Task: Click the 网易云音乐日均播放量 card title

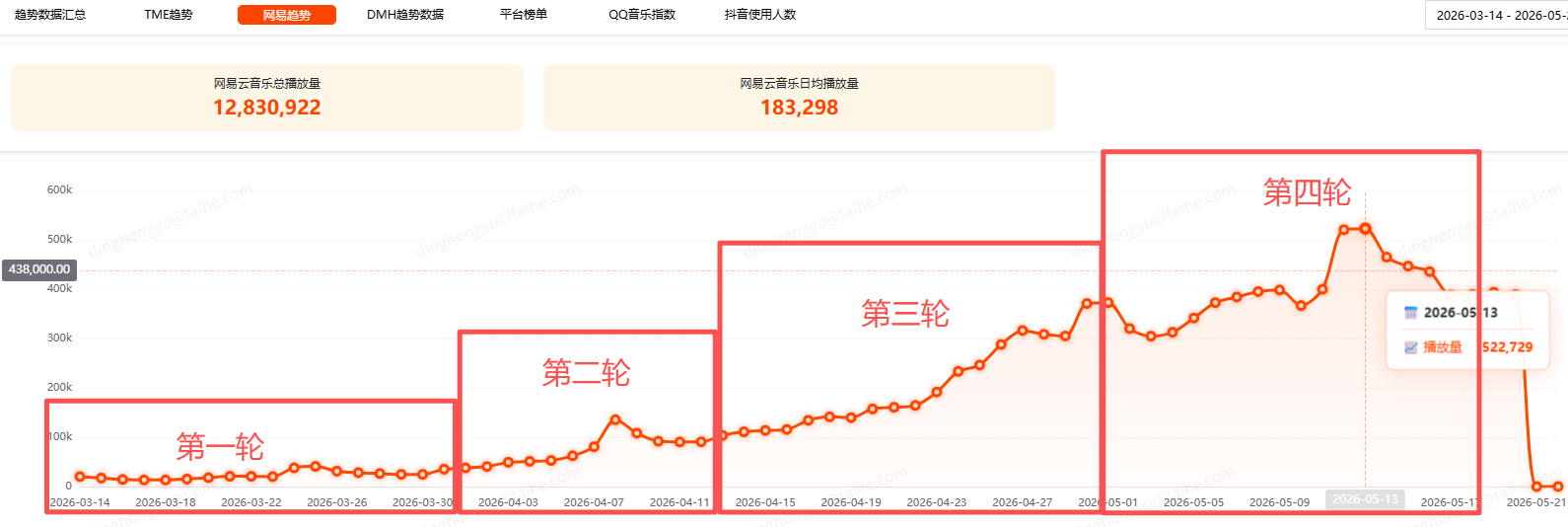Action: [799, 84]
